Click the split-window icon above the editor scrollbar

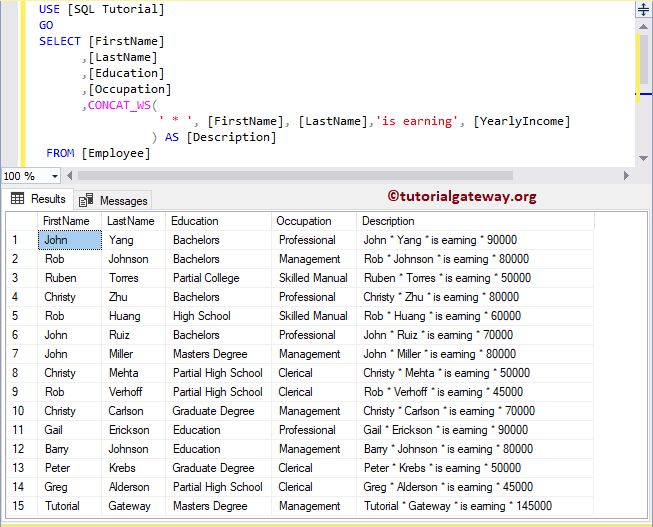pos(643,9)
